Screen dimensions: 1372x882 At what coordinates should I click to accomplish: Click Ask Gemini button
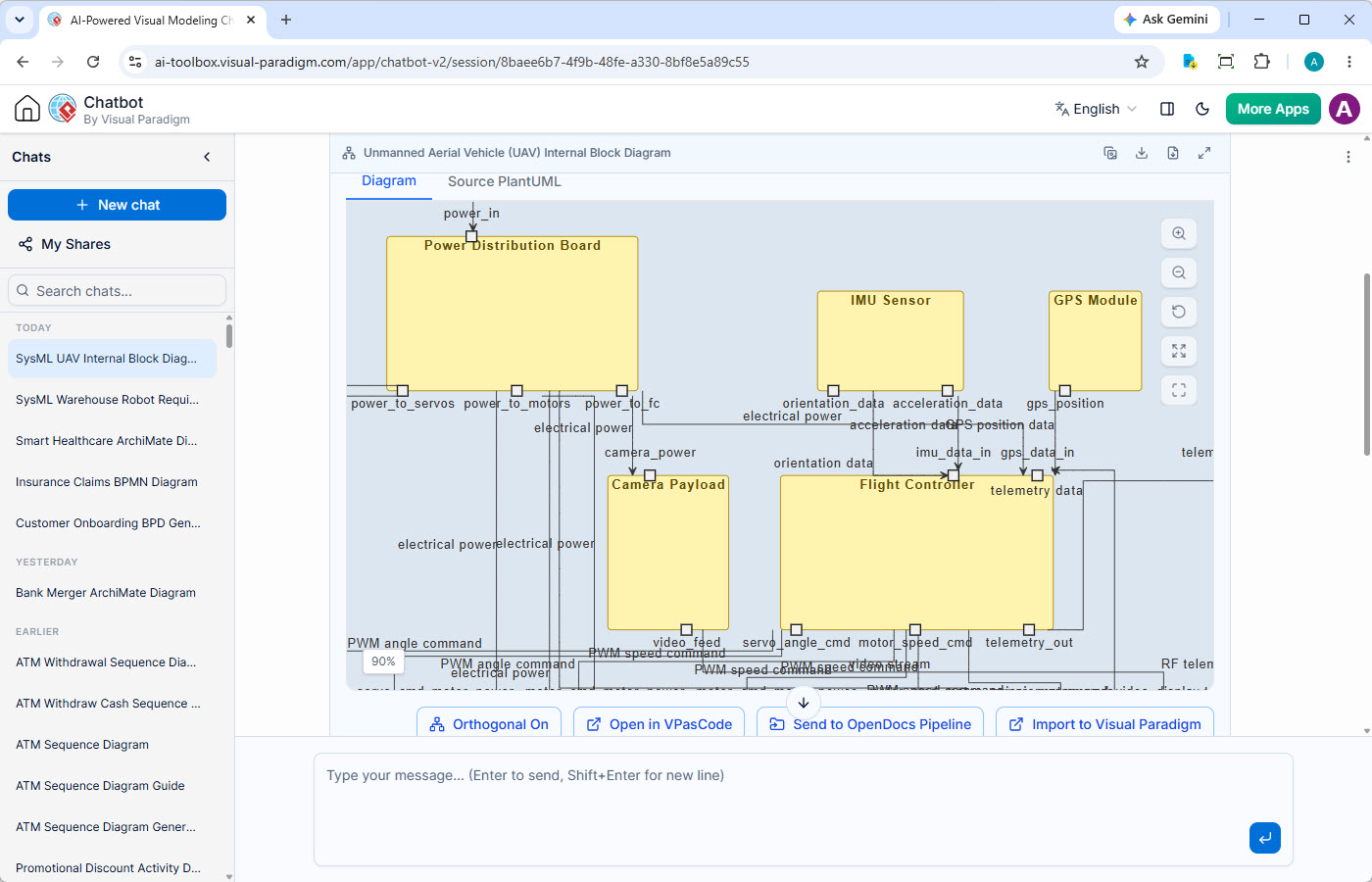[1166, 20]
